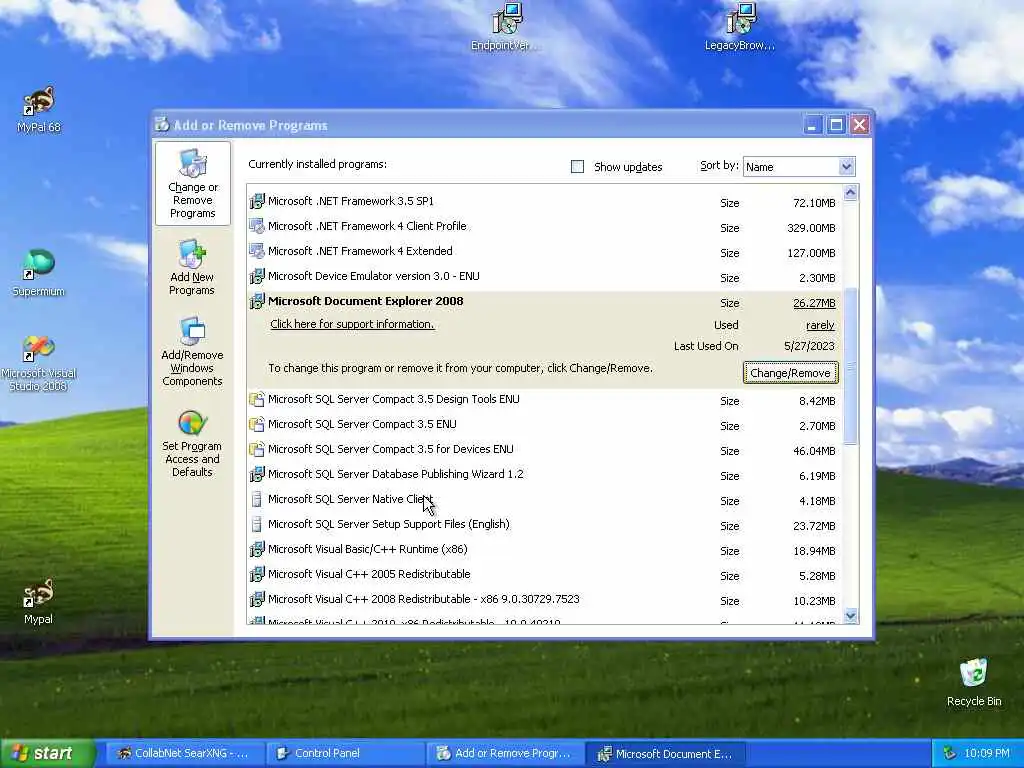Viewport: 1024px width, 768px height.
Task: Click icon of Microsoft Device Emulator 3.0
Action: point(257,276)
